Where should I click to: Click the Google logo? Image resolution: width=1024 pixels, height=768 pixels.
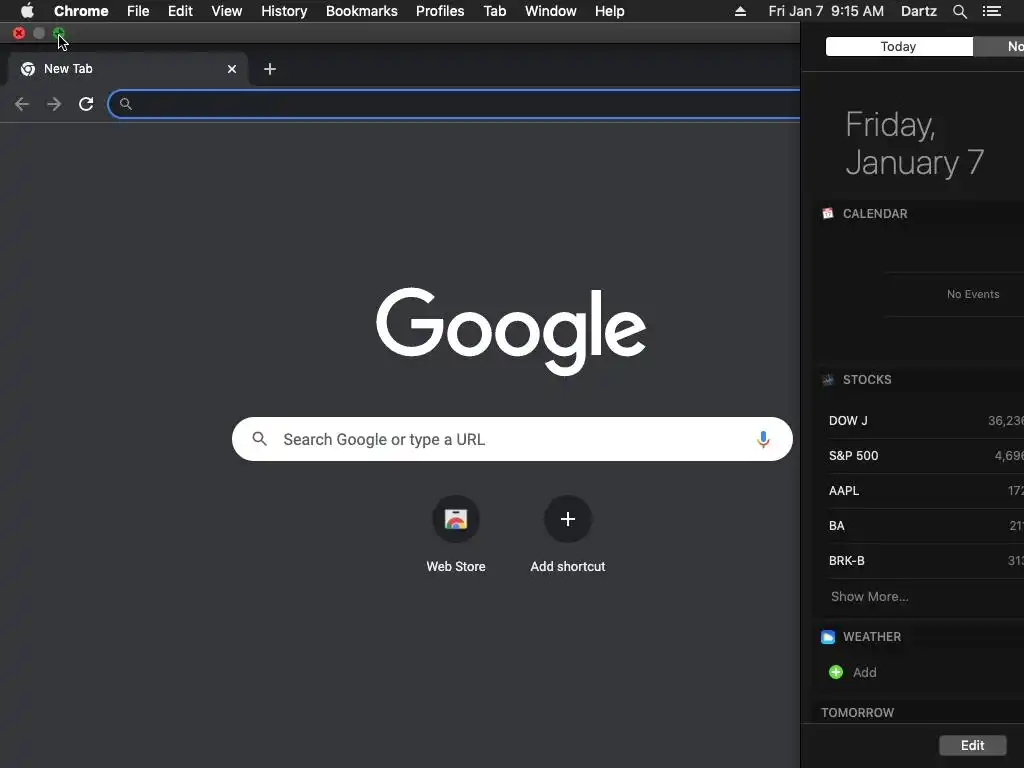pyautogui.click(x=511, y=330)
